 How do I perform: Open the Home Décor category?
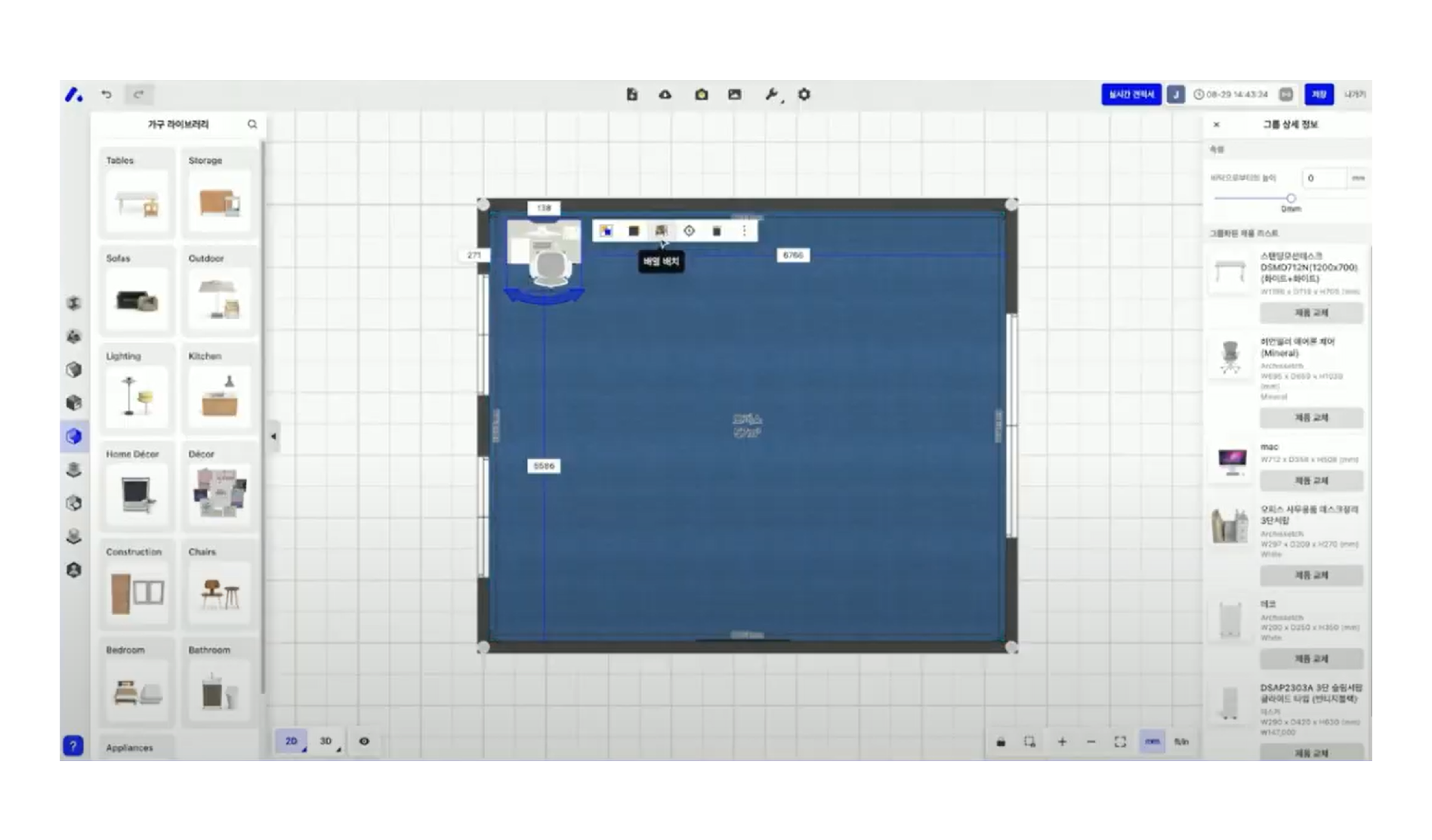pyautogui.click(x=137, y=486)
